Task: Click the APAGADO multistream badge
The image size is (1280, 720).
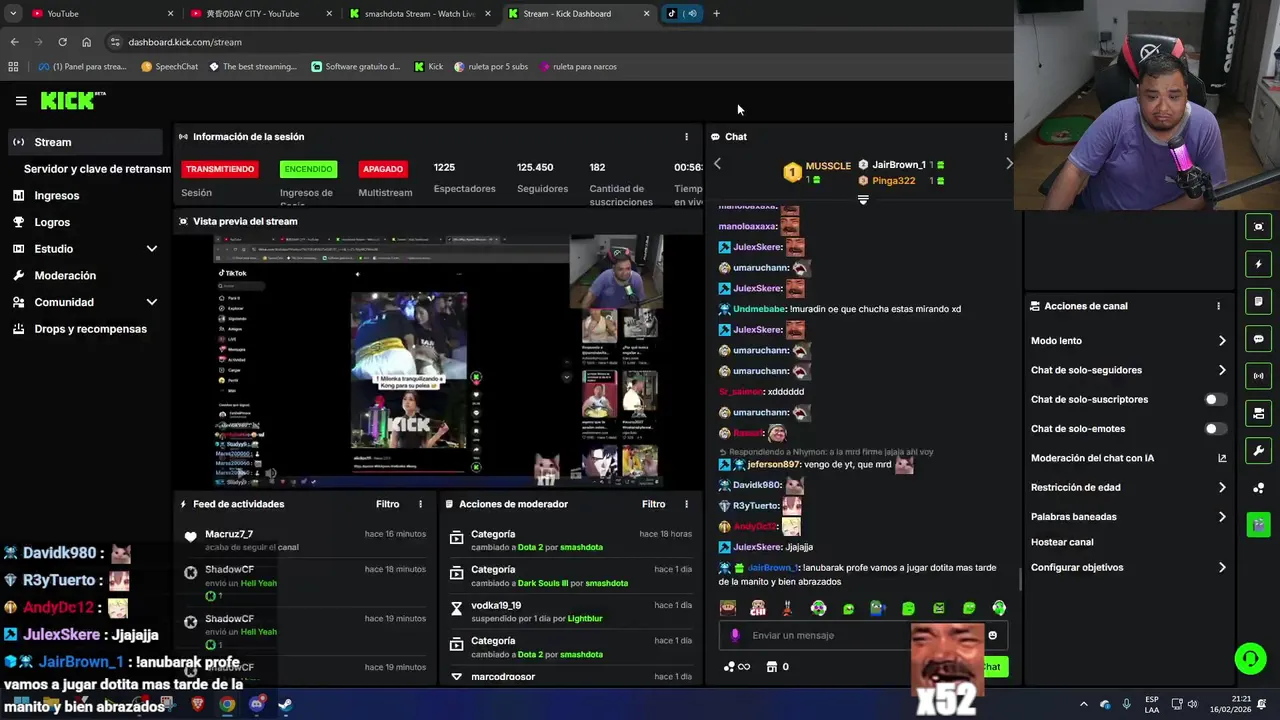Action: [383, 169]
